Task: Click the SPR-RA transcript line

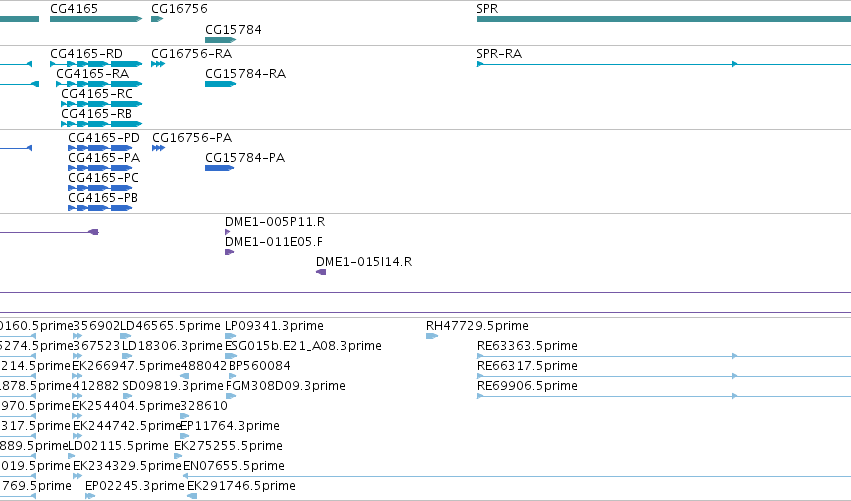Action: pos(664,64)
